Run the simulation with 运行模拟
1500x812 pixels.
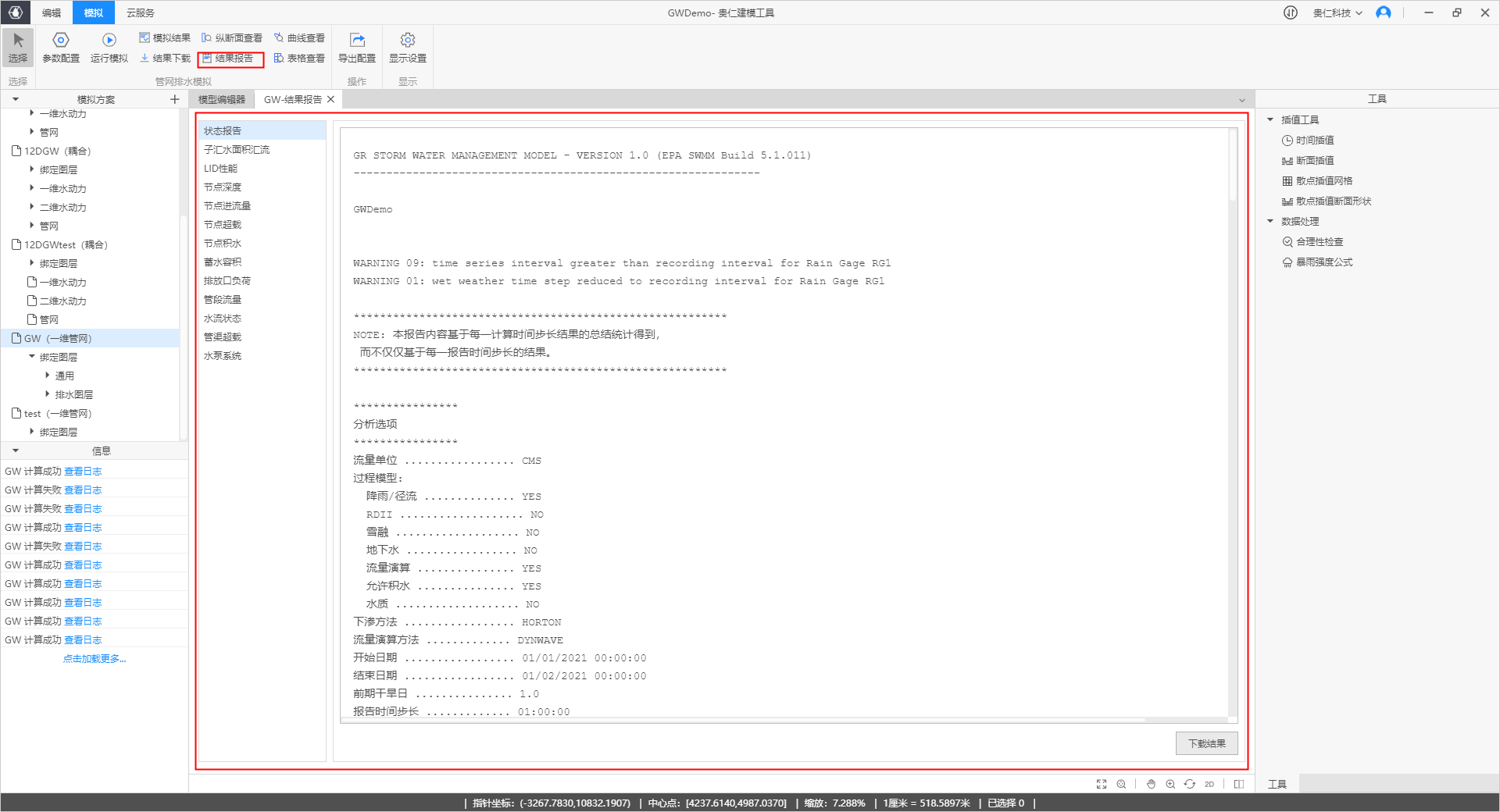click(109, 48)
